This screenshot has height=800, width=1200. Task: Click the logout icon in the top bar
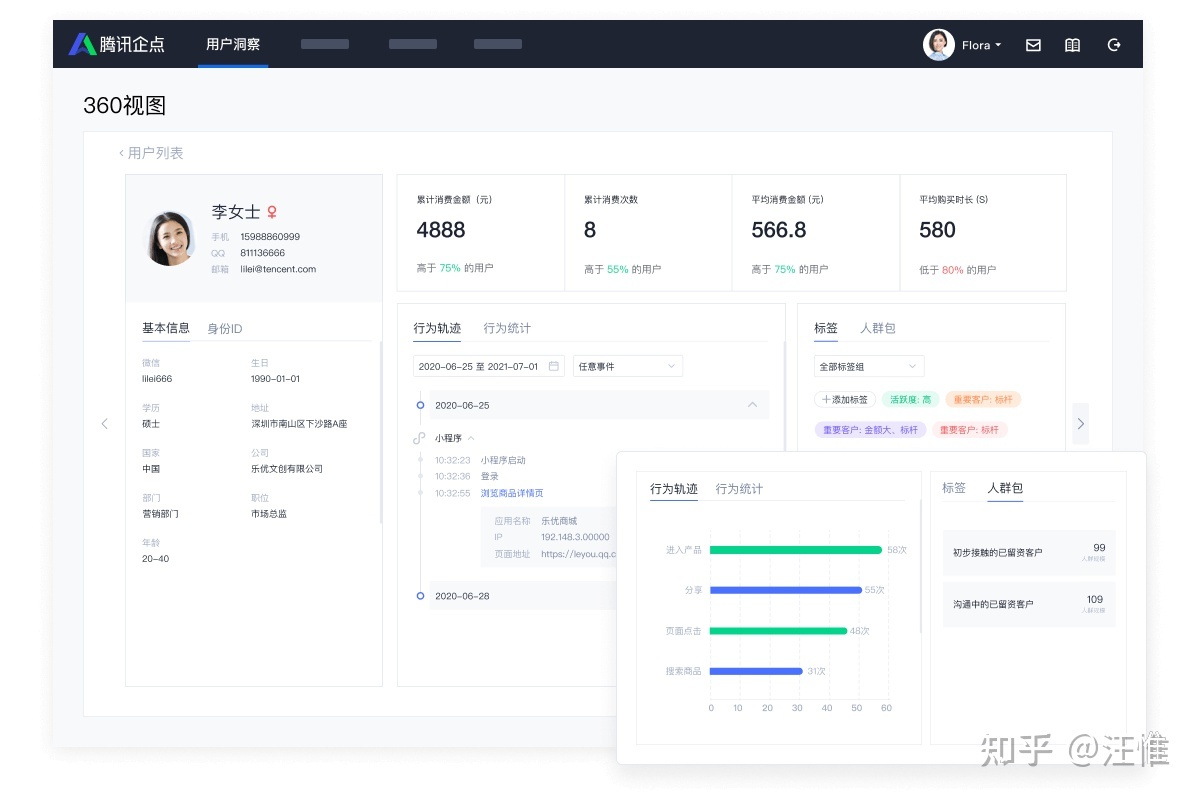[1113, 44]
